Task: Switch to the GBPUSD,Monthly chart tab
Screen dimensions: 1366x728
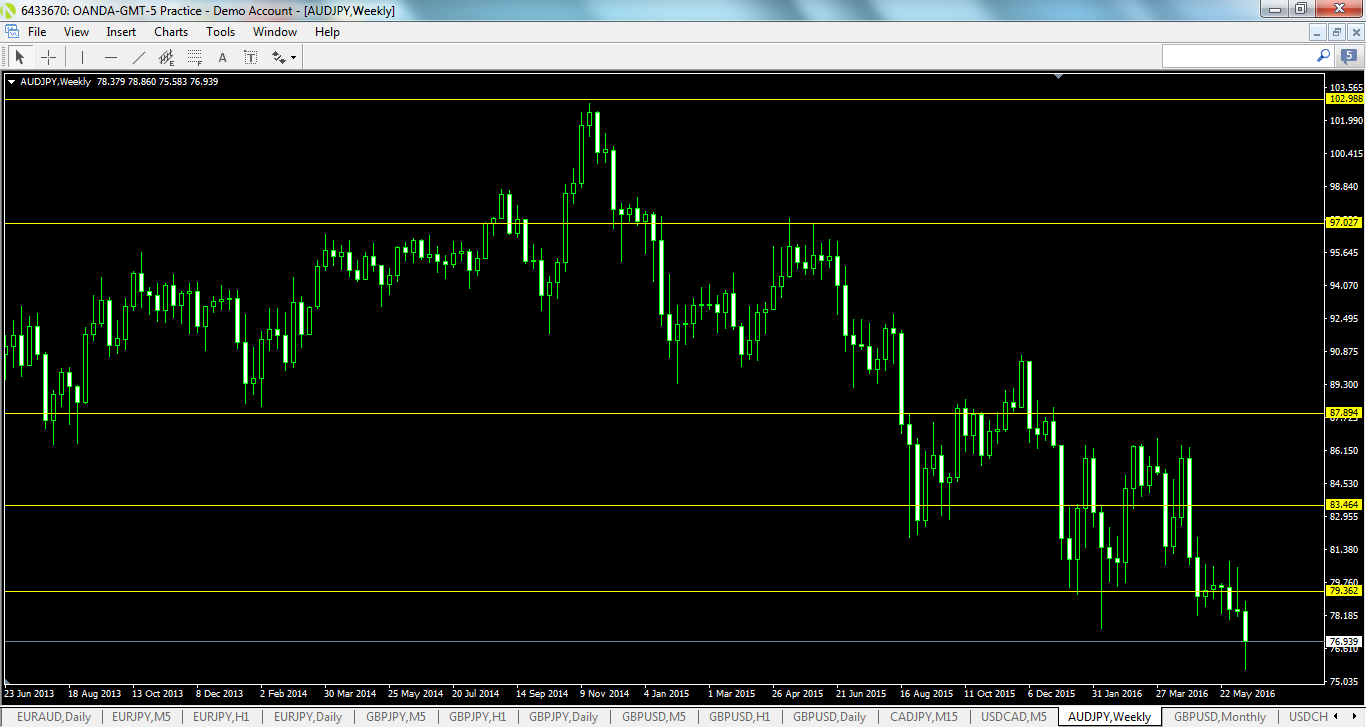Action: point(1222,717)
